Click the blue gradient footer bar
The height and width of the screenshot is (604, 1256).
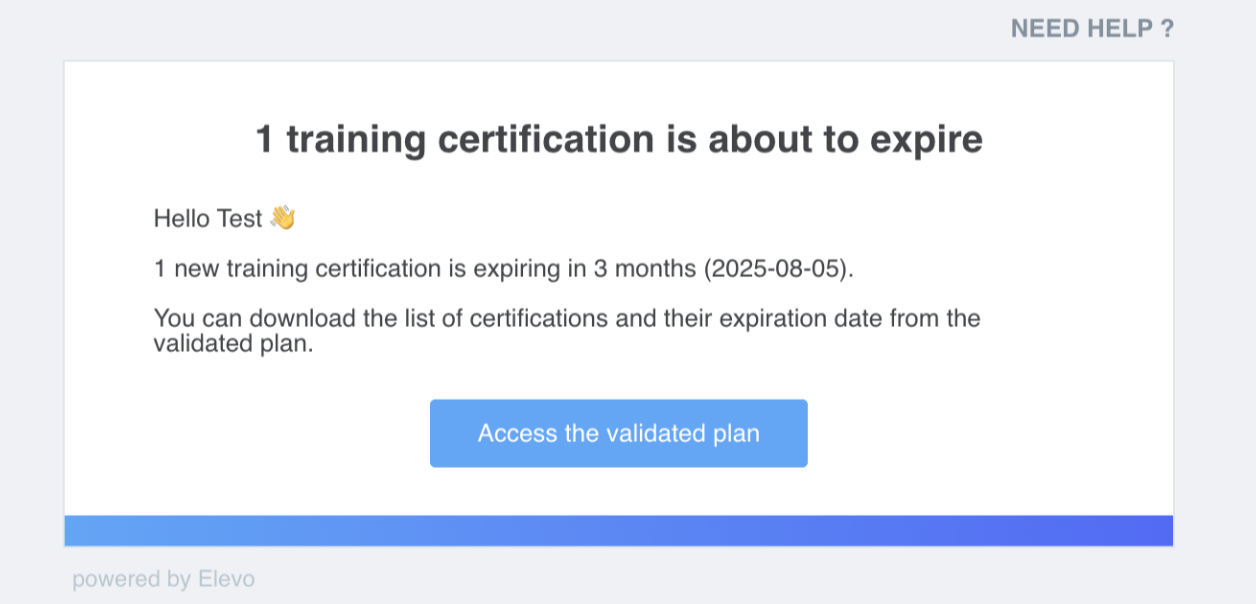coord(618,531)
